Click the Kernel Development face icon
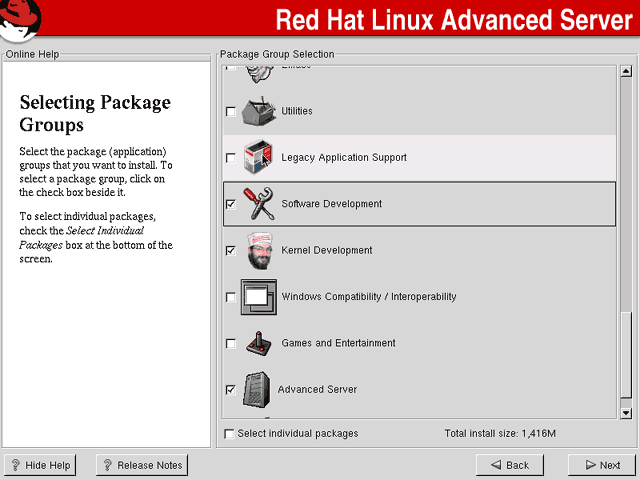This screenshot has height=480, width=640. pos(260,250)
